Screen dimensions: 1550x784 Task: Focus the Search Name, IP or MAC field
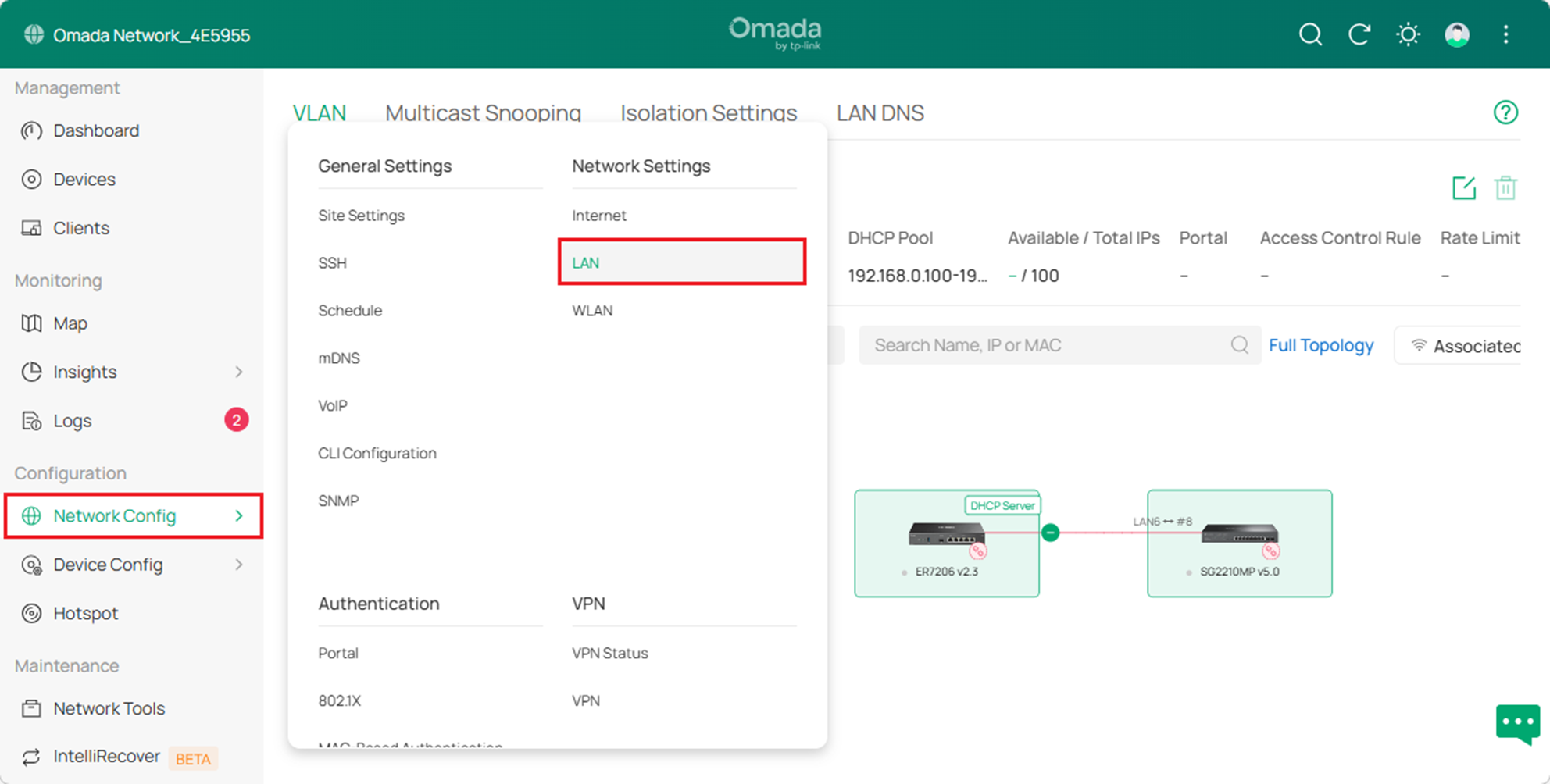tap(1059, 345)
